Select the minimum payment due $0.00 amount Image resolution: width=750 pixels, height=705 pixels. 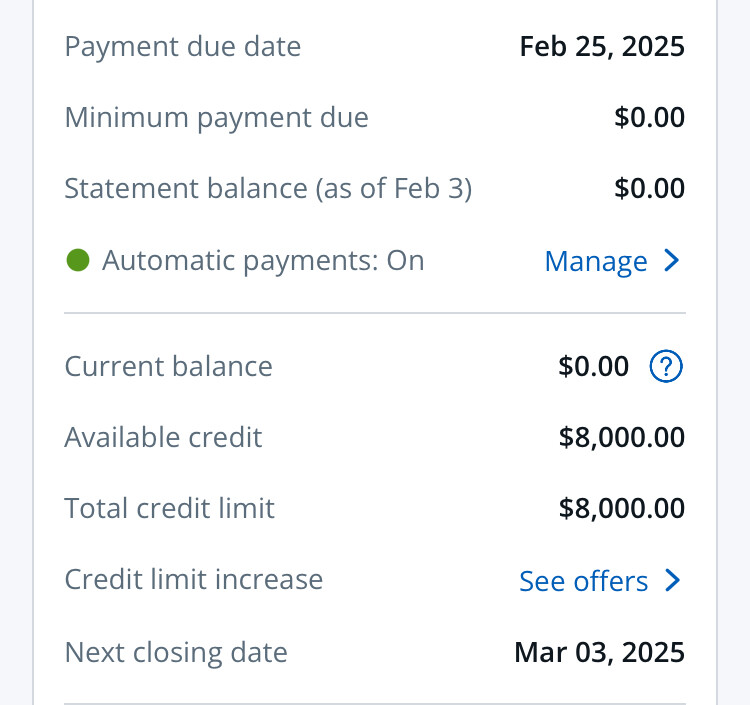(649, 118)
